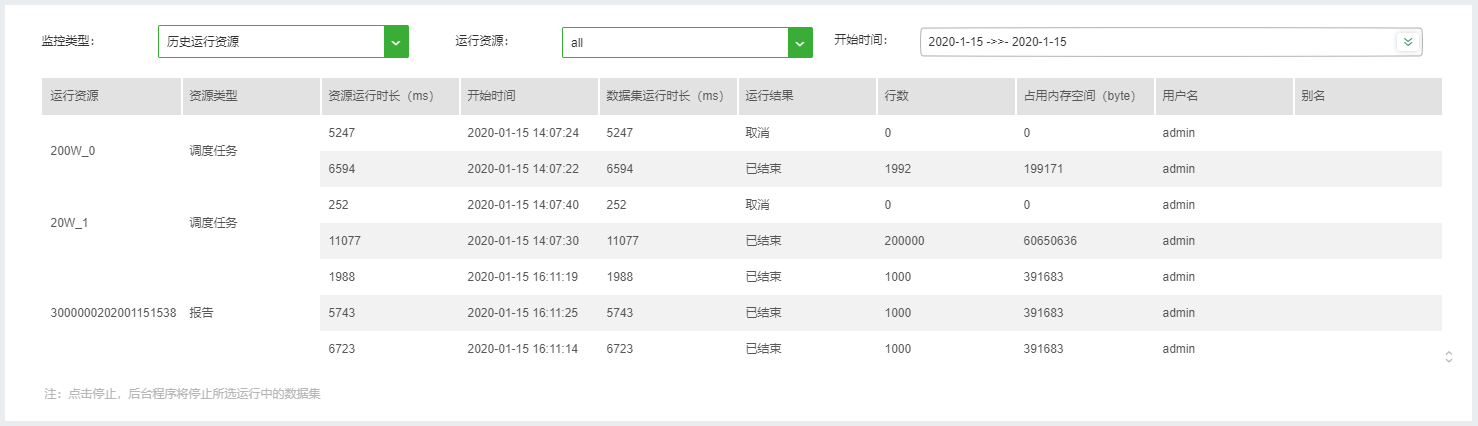Click the 运行结果 column header
1478x426 pixels.
(769, 96)
